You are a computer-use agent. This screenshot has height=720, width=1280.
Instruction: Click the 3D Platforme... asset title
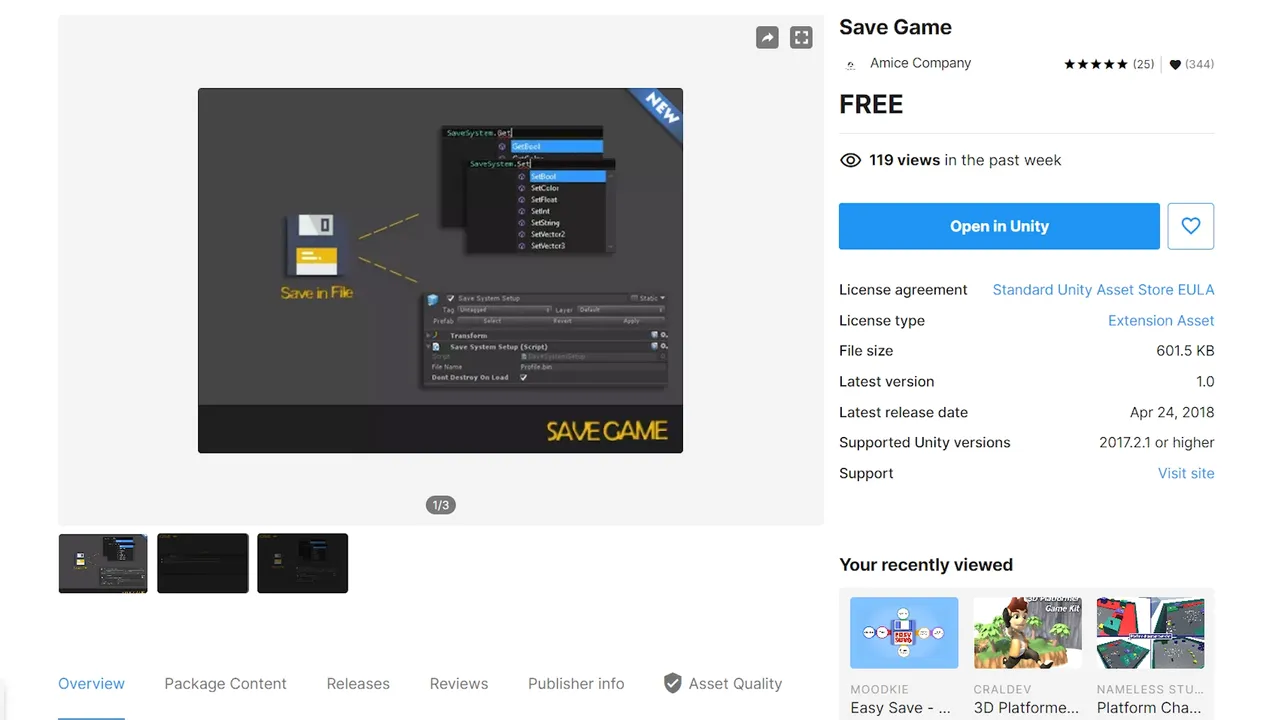(x=1026, y=708)
